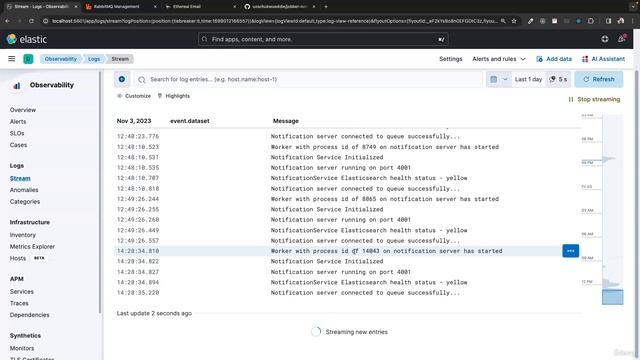Click the log row with process id 14043

347,251
